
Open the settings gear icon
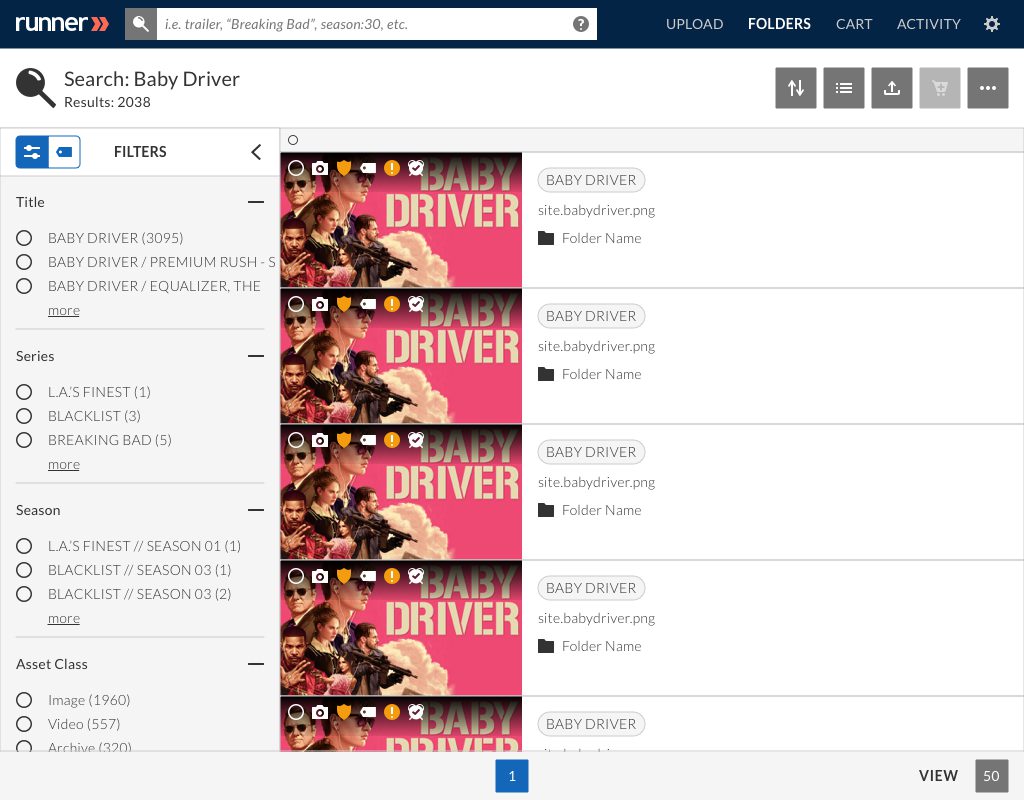(x=991, y=24)
